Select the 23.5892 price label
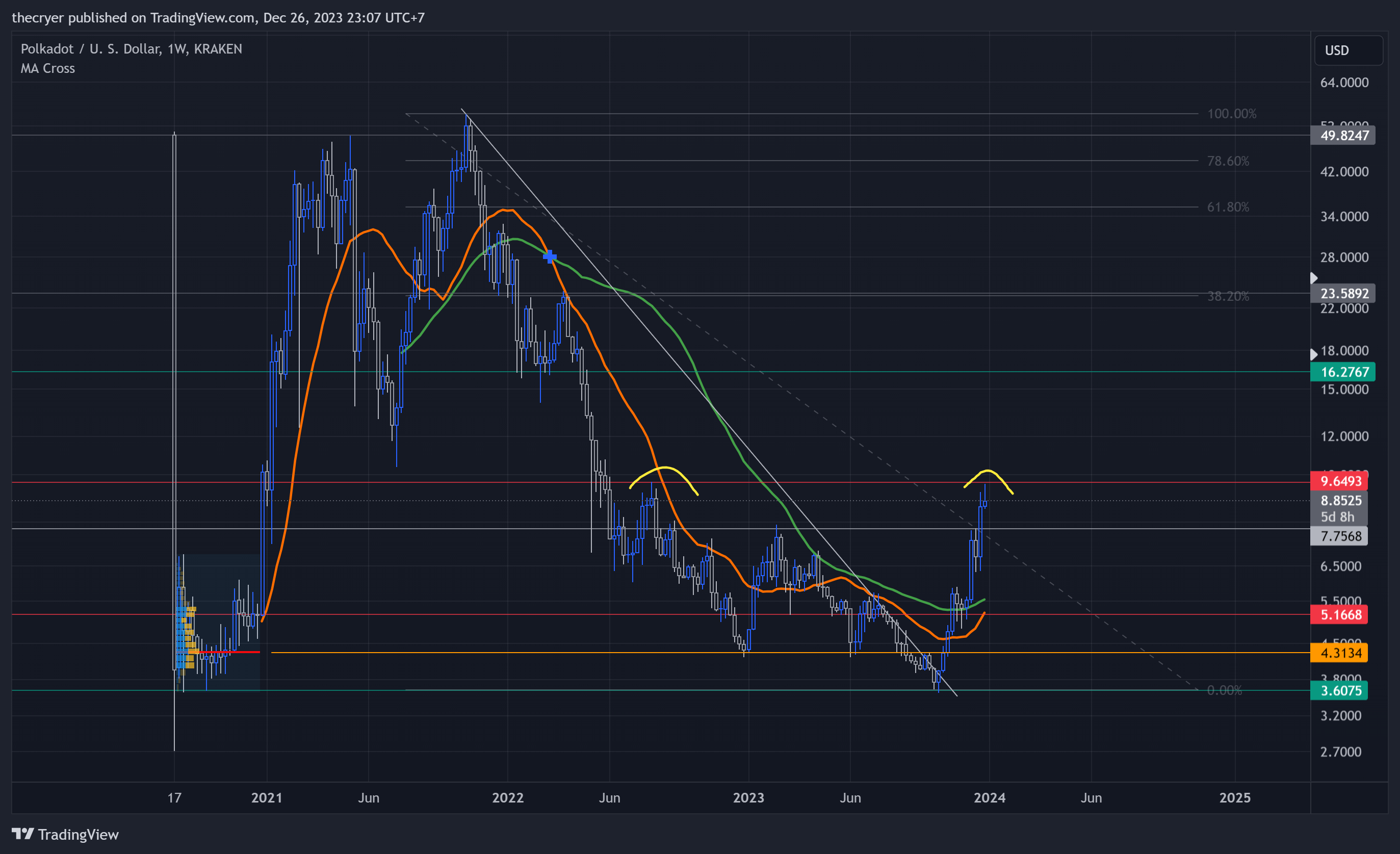This screenshot has height=854, width=1400. 1342,293
